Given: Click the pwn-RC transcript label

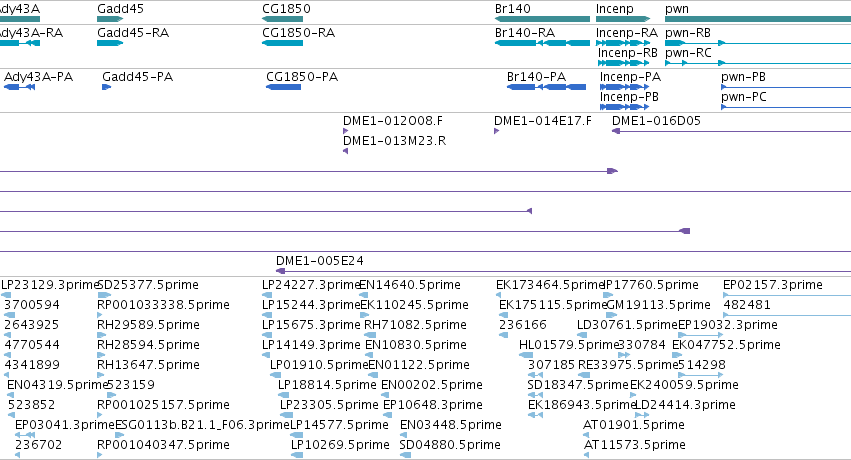Looking at the screenshot, I should click(x=688, y=53).
